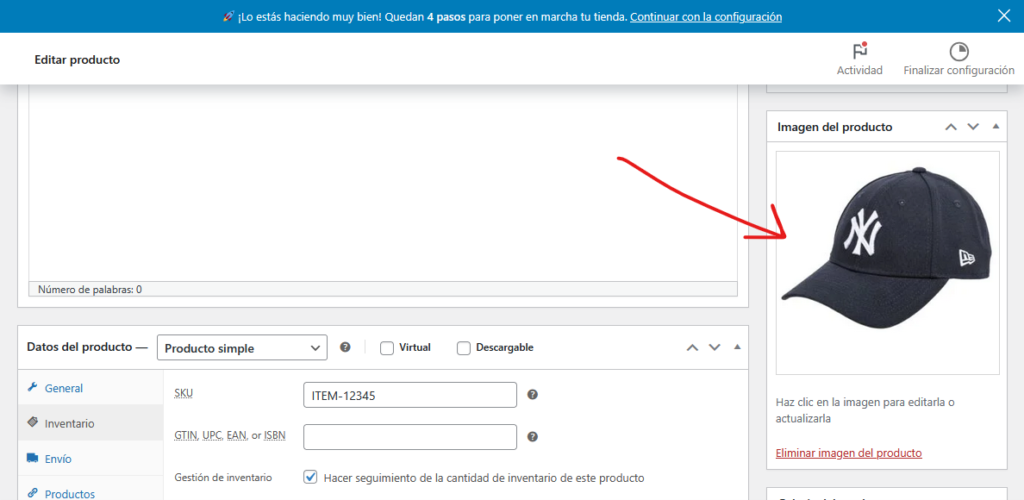The height and width of the screenshot is (500, 1024).
Task: Click Continuar con la configuración link
Action: (x=705, y=17)
